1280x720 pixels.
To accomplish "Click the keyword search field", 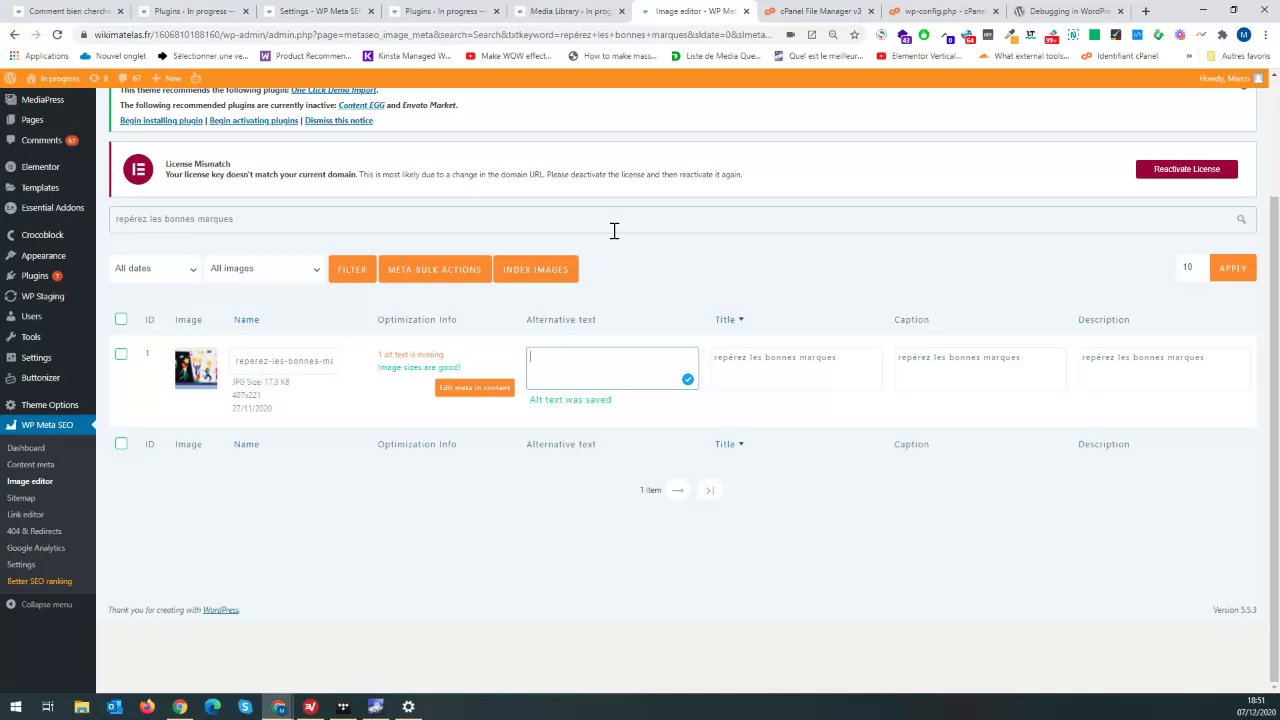I will 682,219.
